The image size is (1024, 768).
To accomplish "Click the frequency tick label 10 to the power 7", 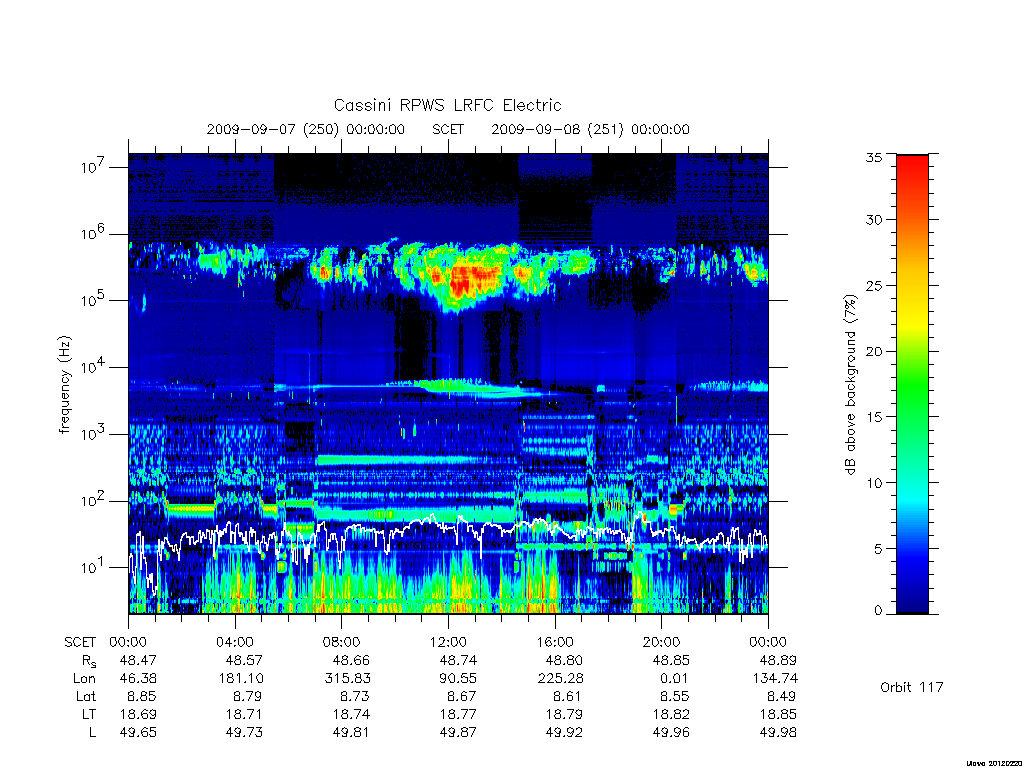I will click(93, 167).
